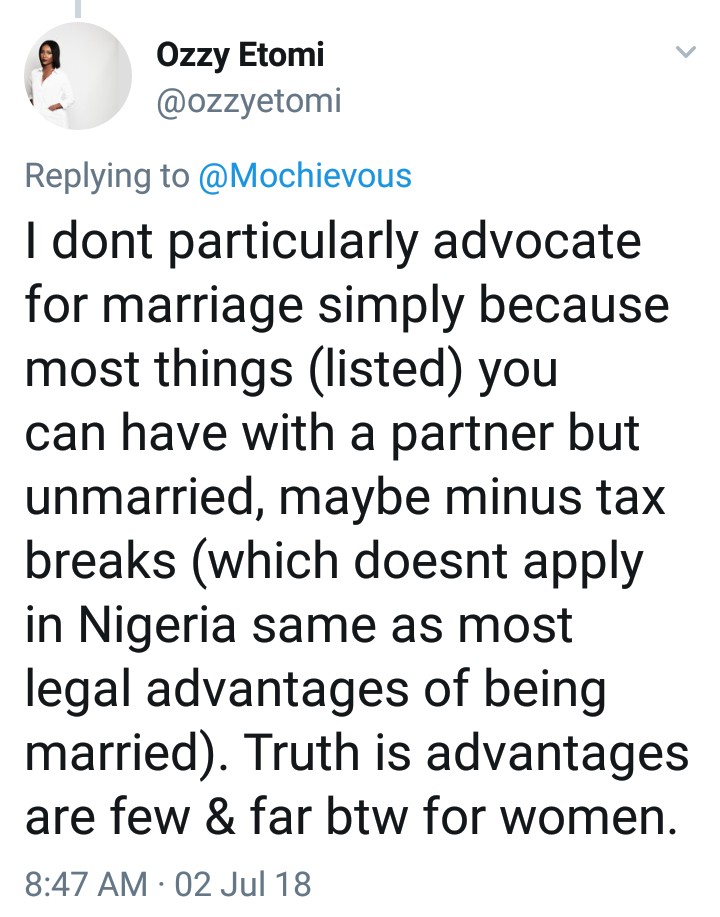The image size is (720, 917).
Task: Click the thread connector line above the avatar
Action: pos(77,8)
